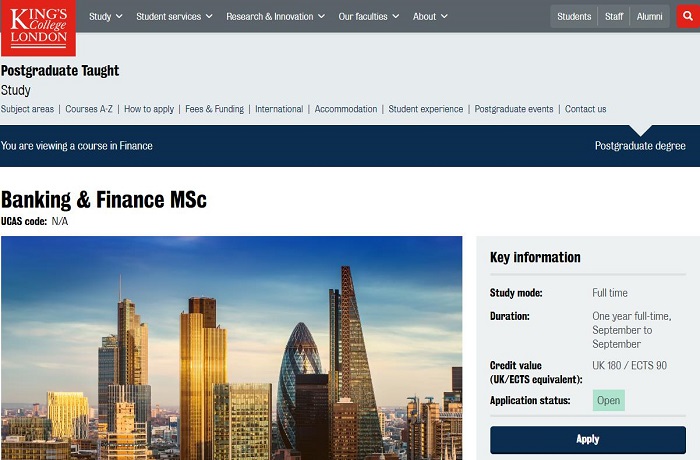
Task: Open the Our faculties dropdown
Action: [x=368, y=16]
